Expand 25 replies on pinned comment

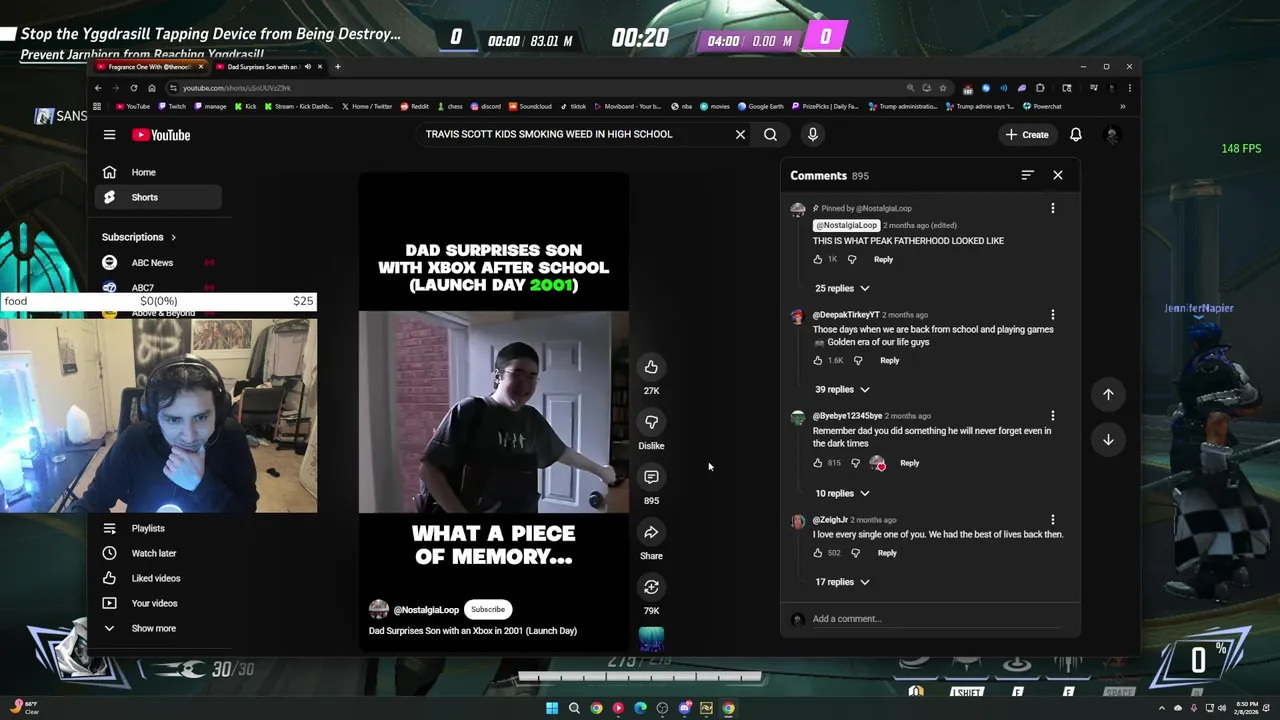[842, 288]
